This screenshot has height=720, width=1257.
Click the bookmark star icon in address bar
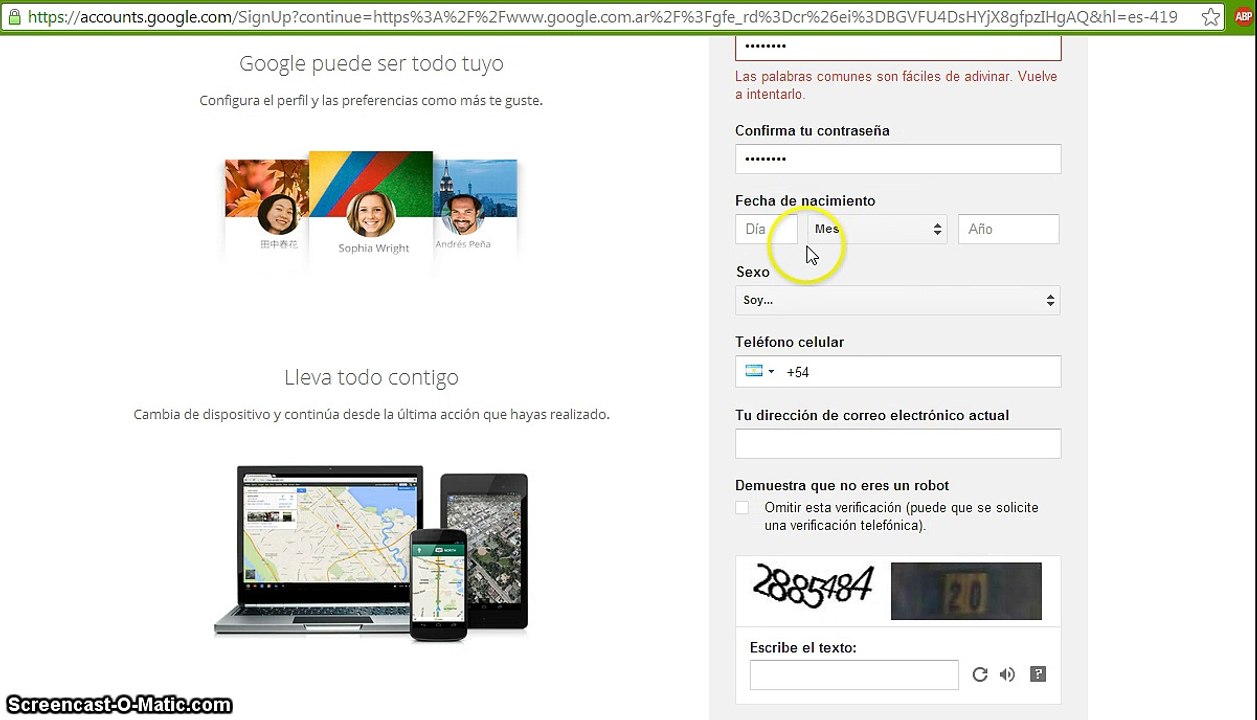click(1213, 17)
